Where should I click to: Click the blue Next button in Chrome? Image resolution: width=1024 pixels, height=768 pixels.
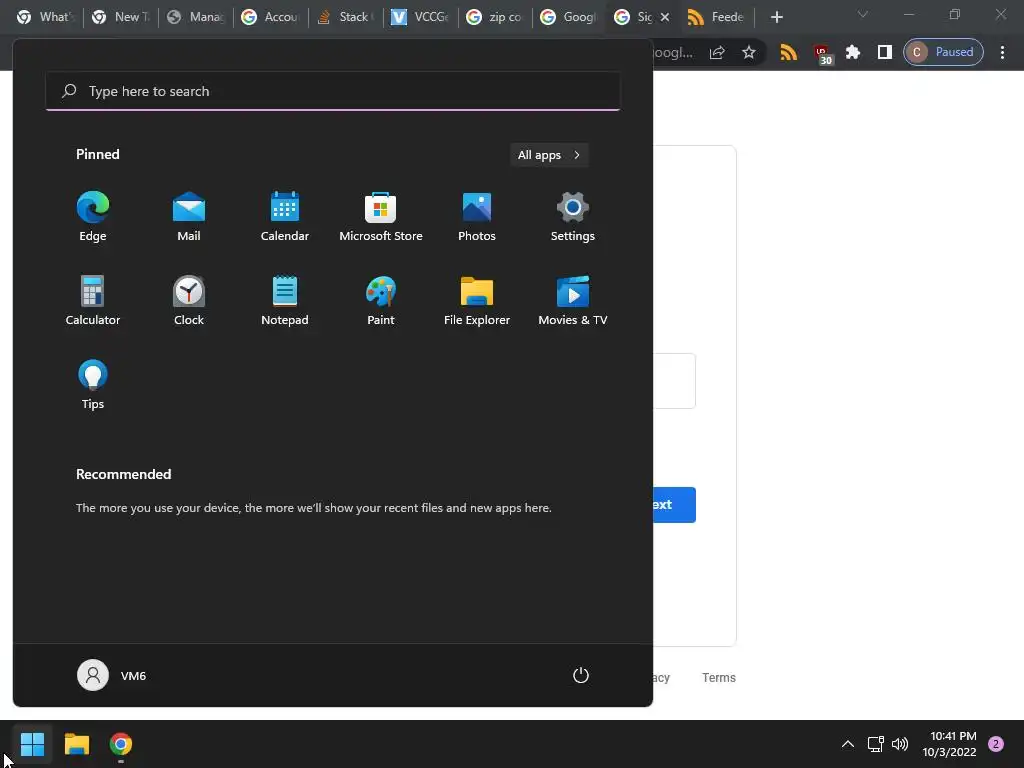(x=674, y=505)
